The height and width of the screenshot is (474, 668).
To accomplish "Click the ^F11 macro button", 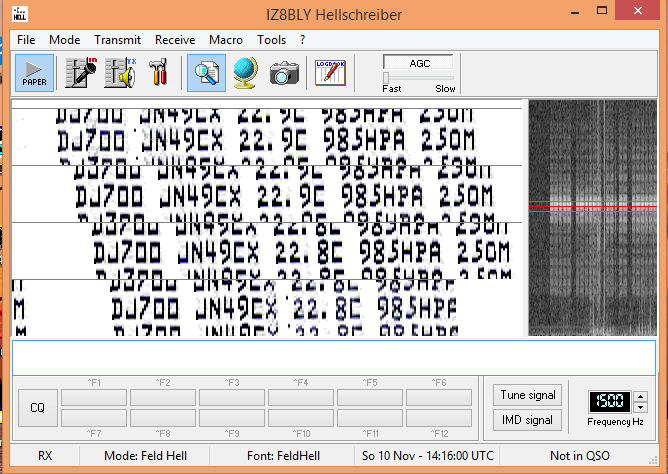I will pos(370,418).
